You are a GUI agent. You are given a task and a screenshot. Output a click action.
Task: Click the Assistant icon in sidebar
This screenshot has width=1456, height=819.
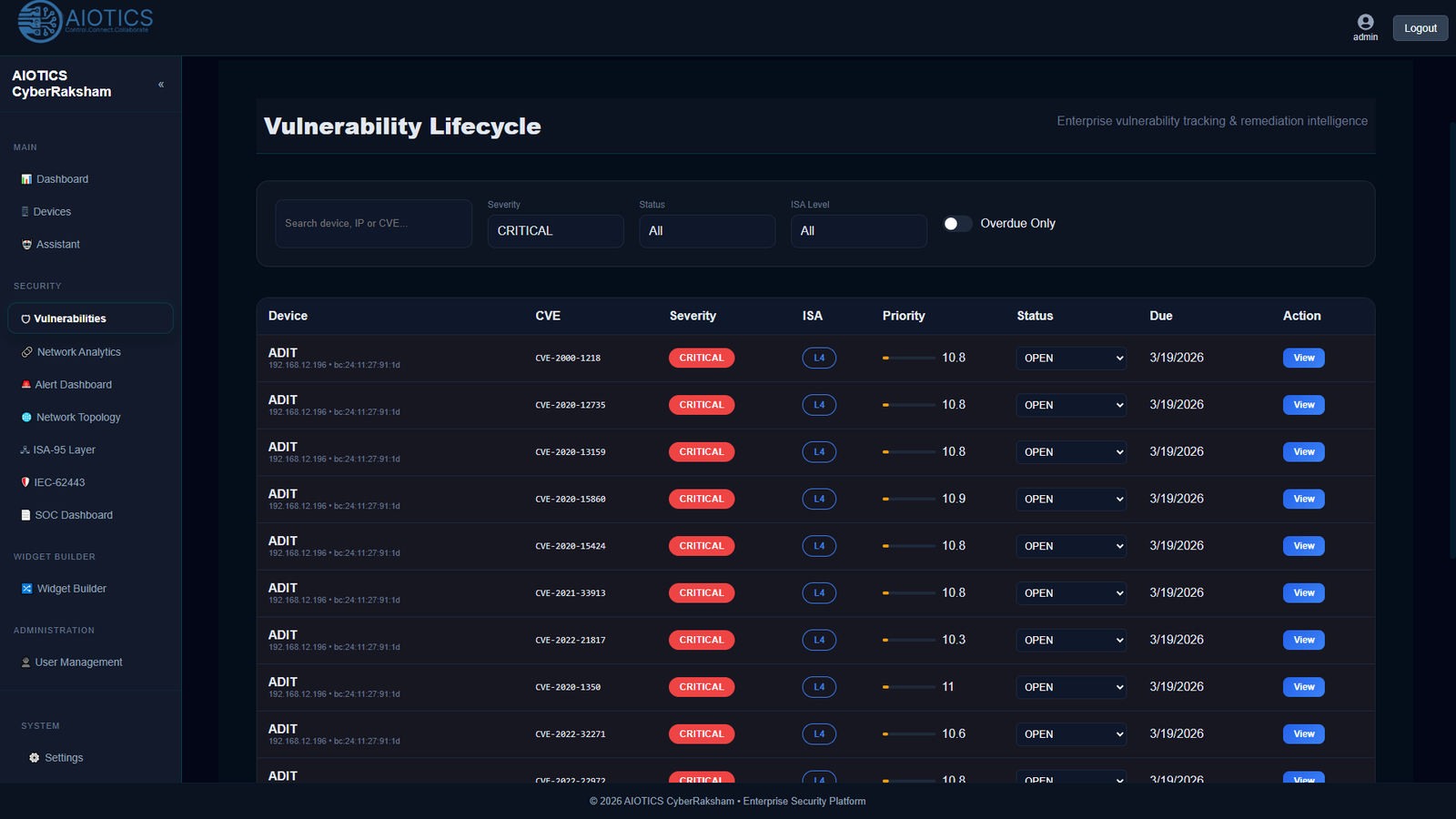pyautogui.click(x=26, y=245)
